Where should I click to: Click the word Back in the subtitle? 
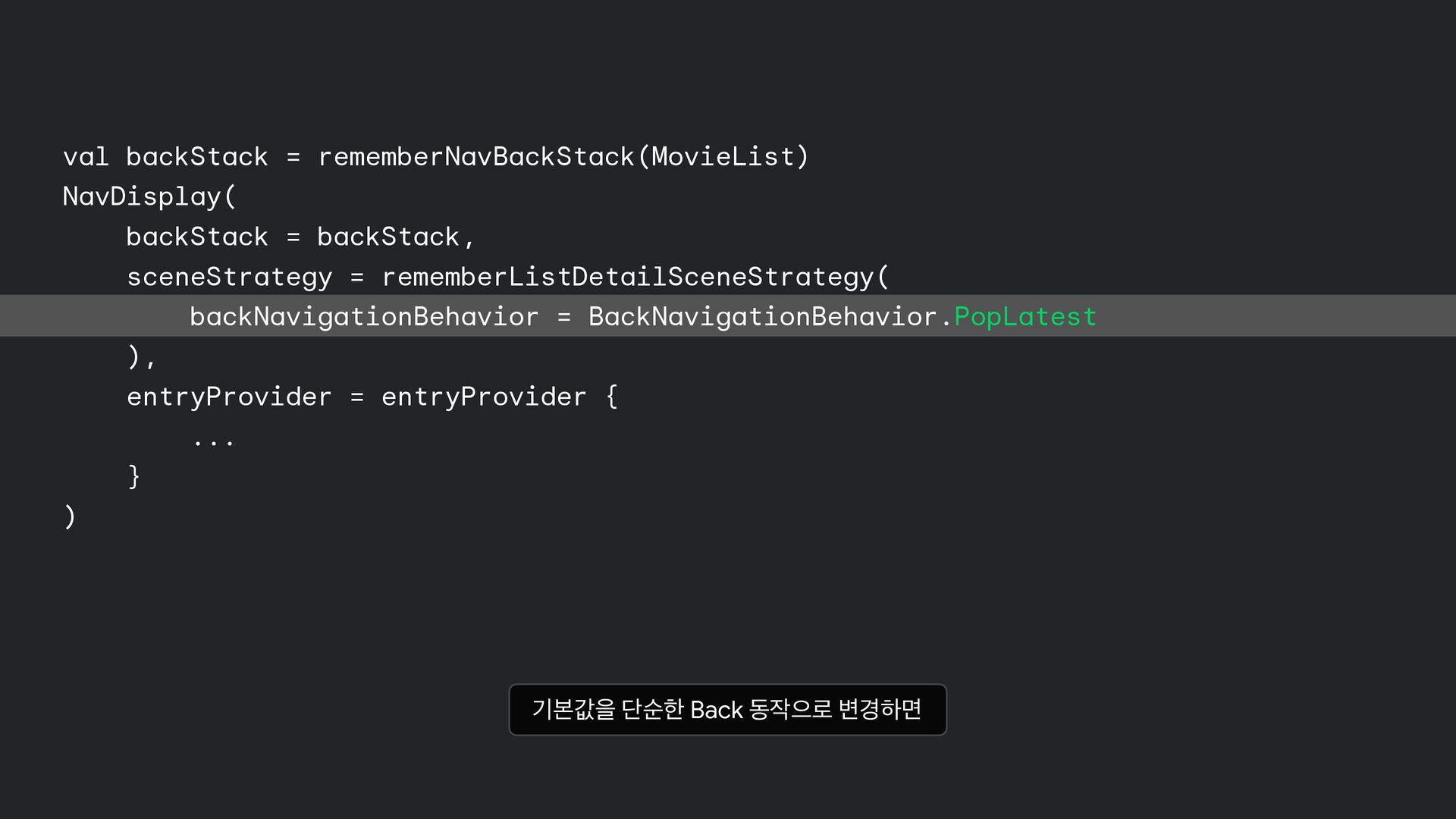(x=717, y=710)
